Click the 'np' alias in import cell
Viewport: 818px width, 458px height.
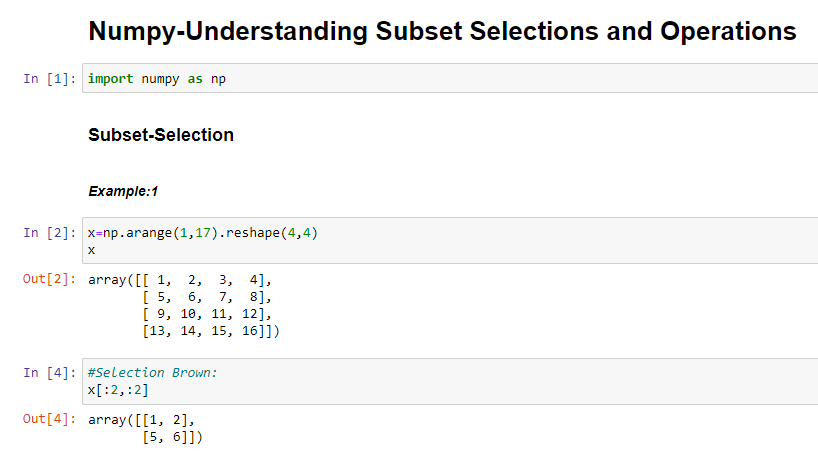tap(219, 79)
